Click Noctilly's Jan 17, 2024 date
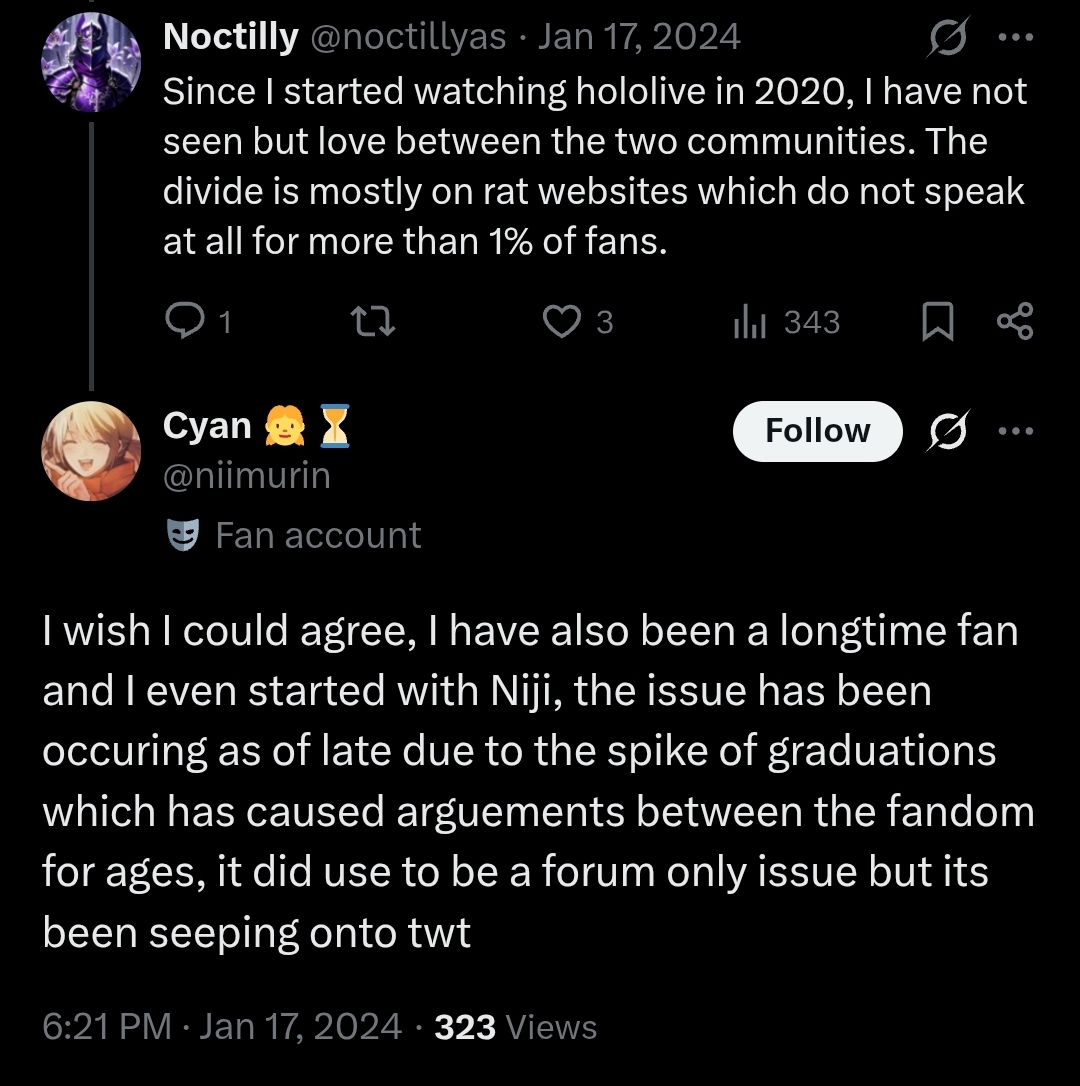 (640, 37)
